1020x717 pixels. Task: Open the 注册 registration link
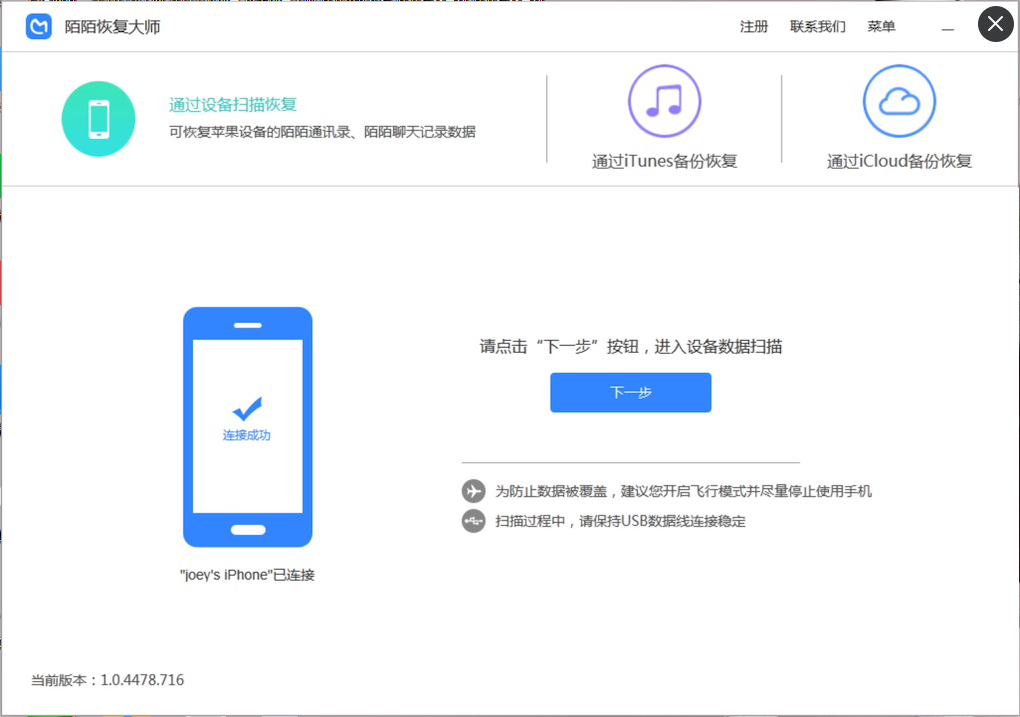753,27
